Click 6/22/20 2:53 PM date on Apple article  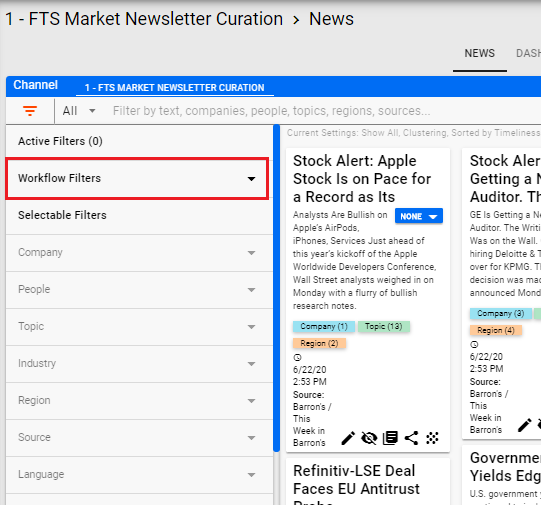(x=310, y=376)
